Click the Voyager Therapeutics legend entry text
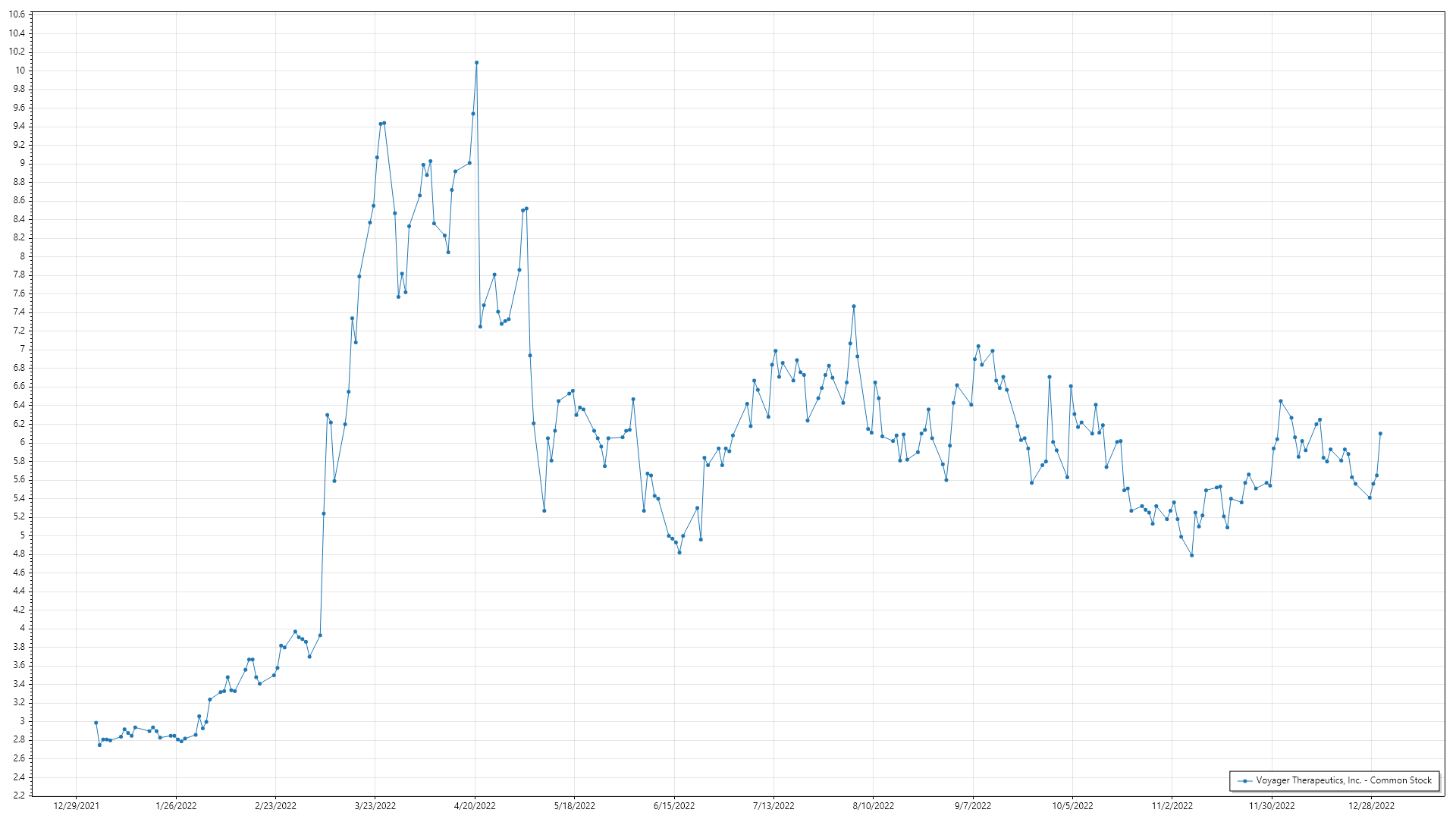The width and height of the screenshot is (1456, 819). 1343,780
